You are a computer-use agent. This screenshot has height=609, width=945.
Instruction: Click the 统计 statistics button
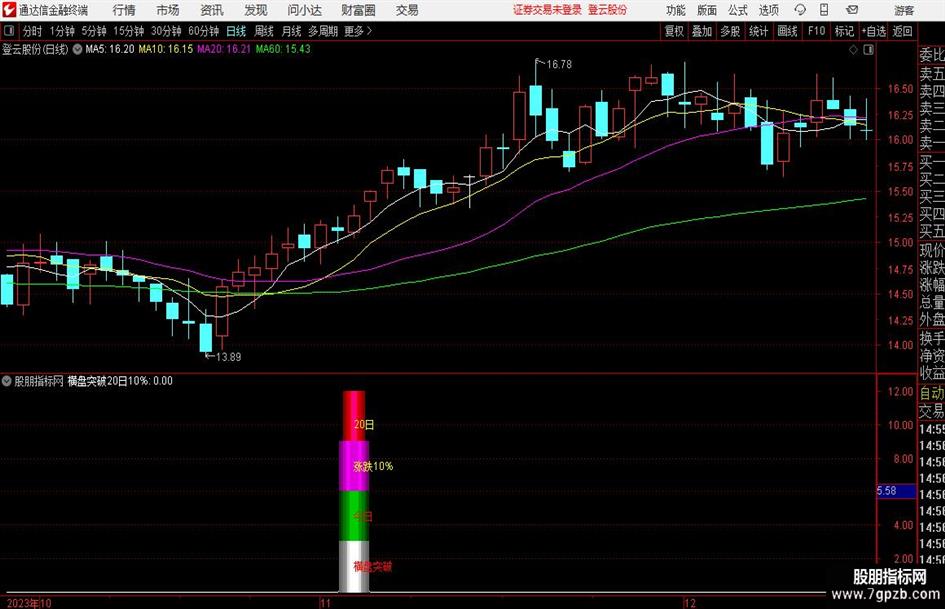click(758, 31)
